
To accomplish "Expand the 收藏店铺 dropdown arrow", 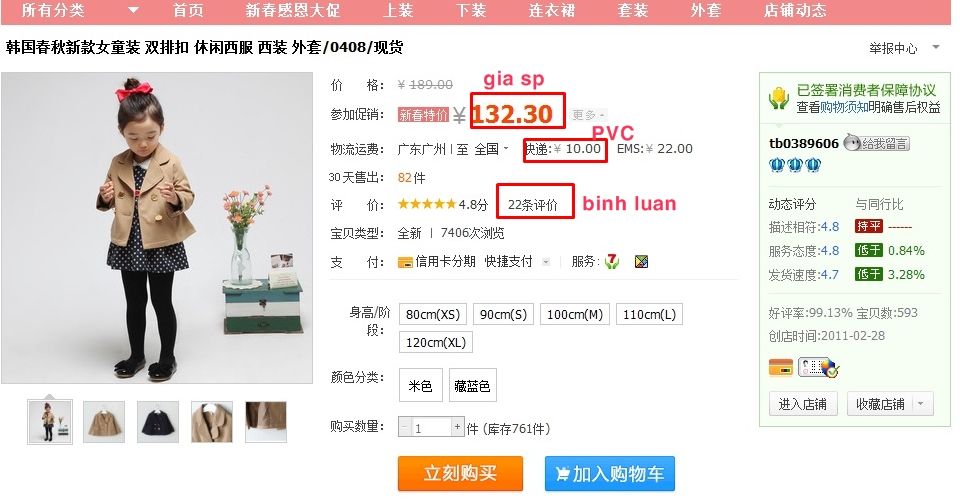I will point(921,404).
